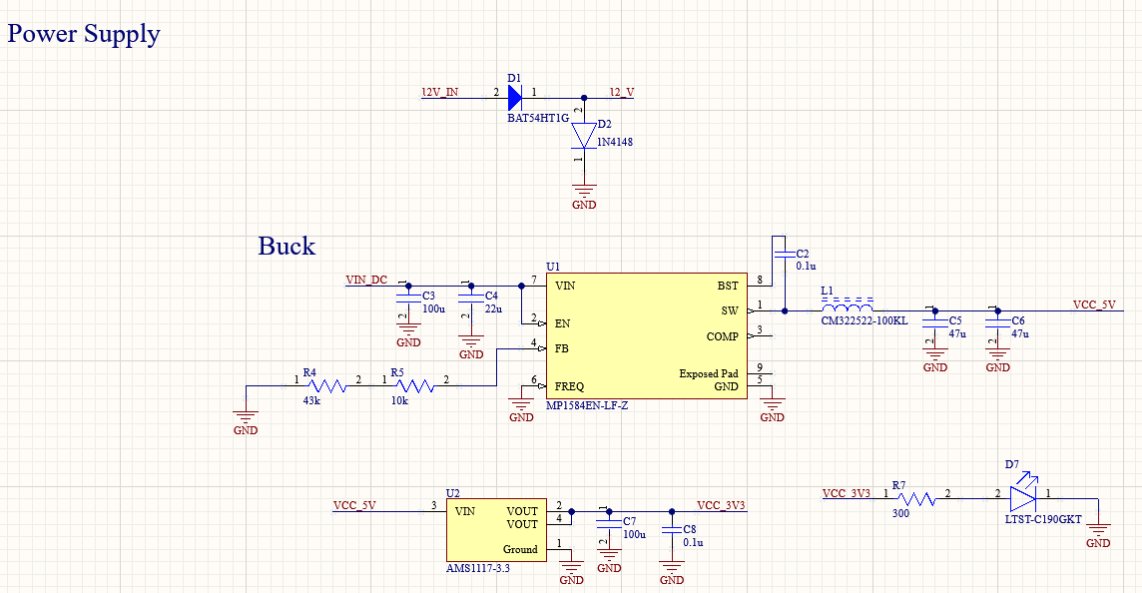Image resolution: width=1142 pixels, height=593 pixels.
Task: Click the L1 designator text
Action: click(x=827, y=291)
